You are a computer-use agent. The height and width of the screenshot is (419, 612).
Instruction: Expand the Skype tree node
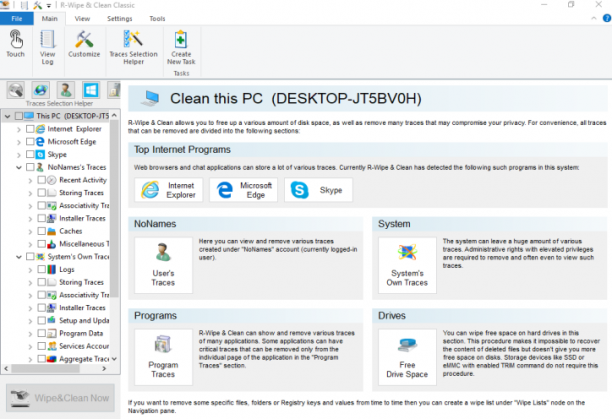click(19, 155)
